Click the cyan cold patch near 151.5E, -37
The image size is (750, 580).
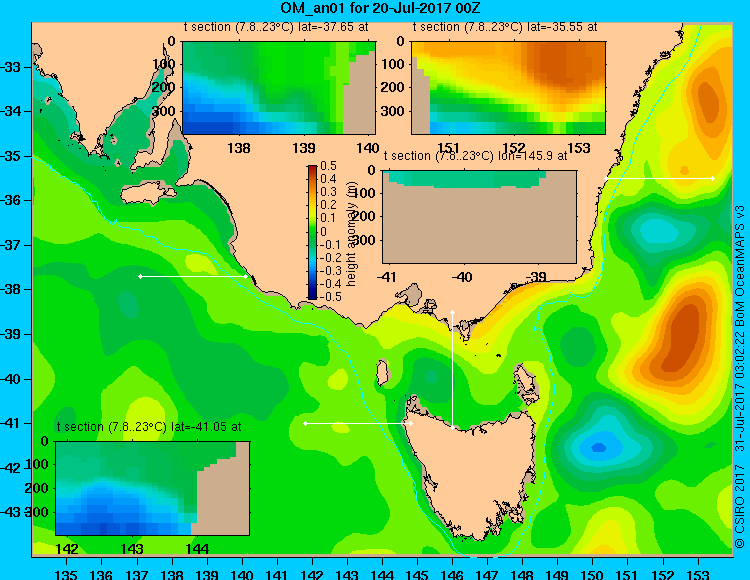(659, 232)
